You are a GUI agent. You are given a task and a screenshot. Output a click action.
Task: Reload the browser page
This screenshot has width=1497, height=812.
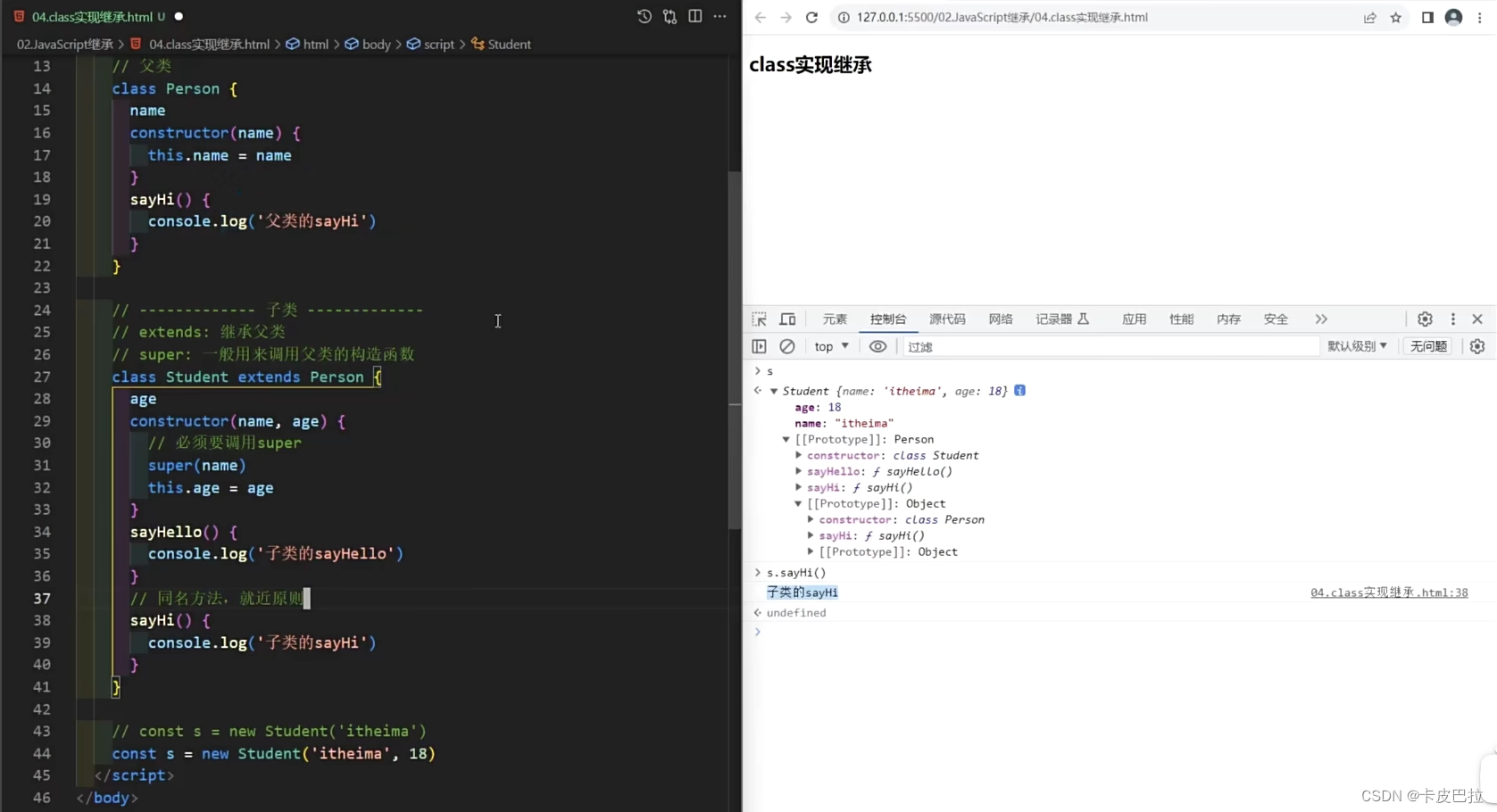[811, 17]
